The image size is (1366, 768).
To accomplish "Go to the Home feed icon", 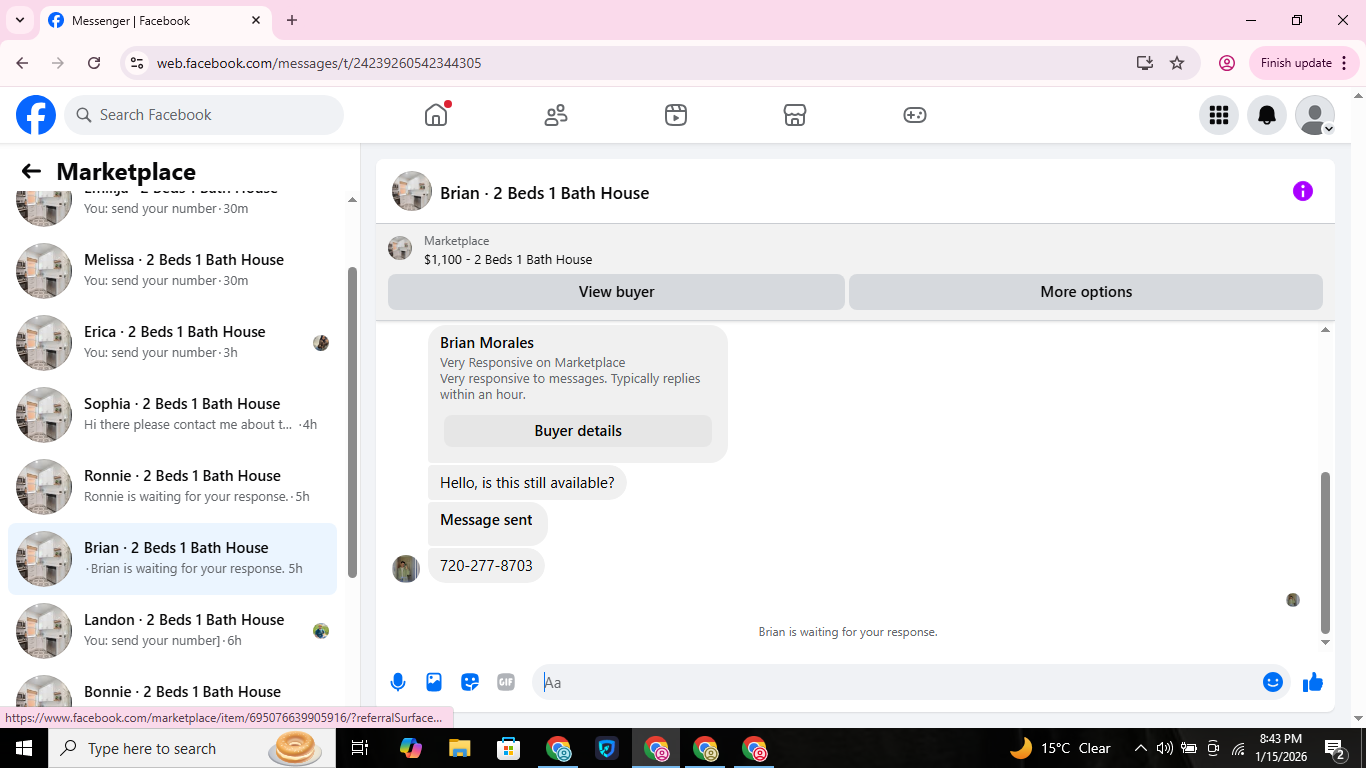I will pyautogui.click(x=436, y=115).
